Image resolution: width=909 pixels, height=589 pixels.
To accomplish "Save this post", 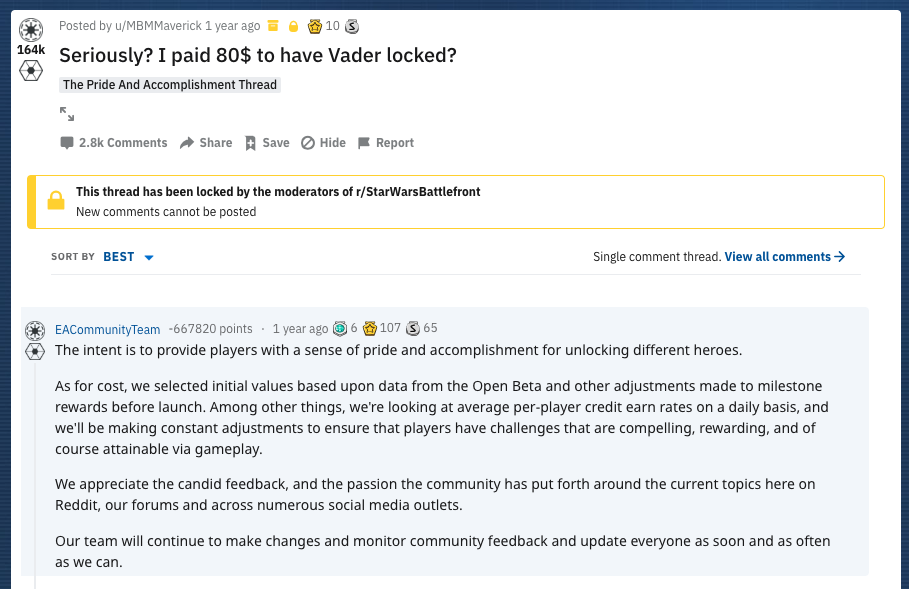I will [267, 143].
